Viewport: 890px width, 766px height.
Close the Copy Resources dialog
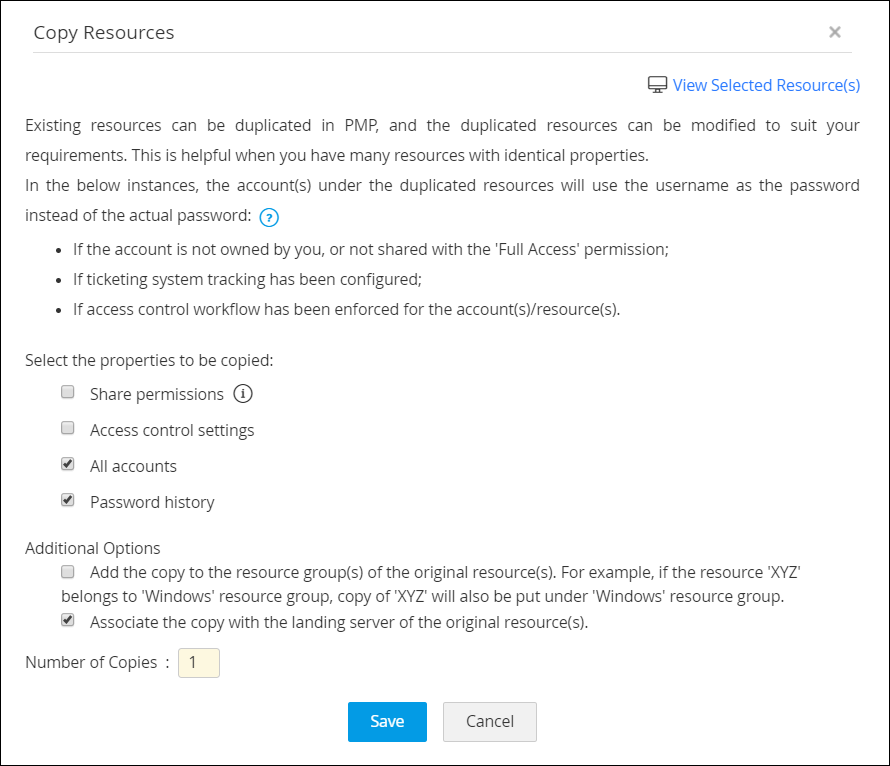pos(835,32)
